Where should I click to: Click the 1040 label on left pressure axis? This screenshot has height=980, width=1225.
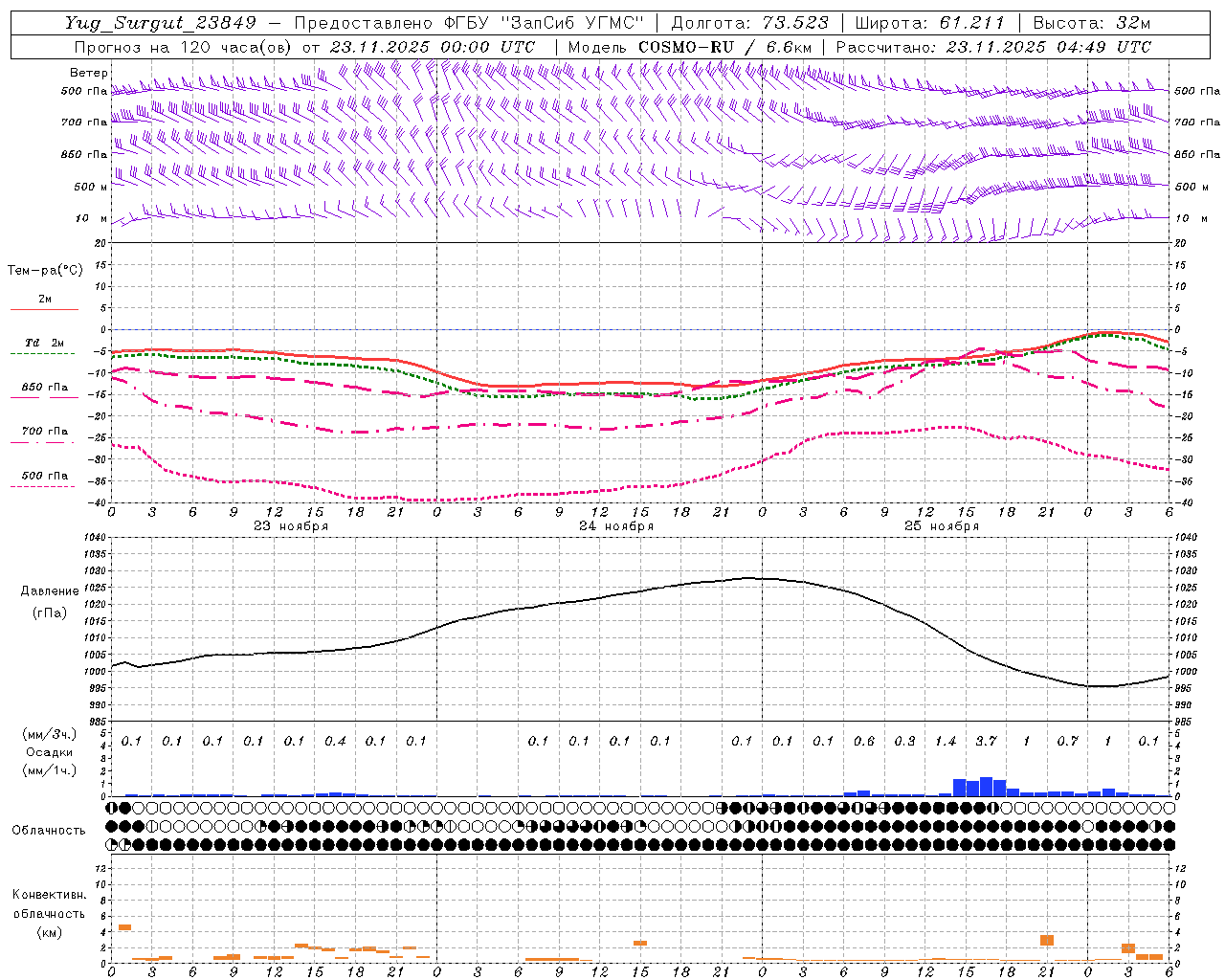[x=93, y=538]
